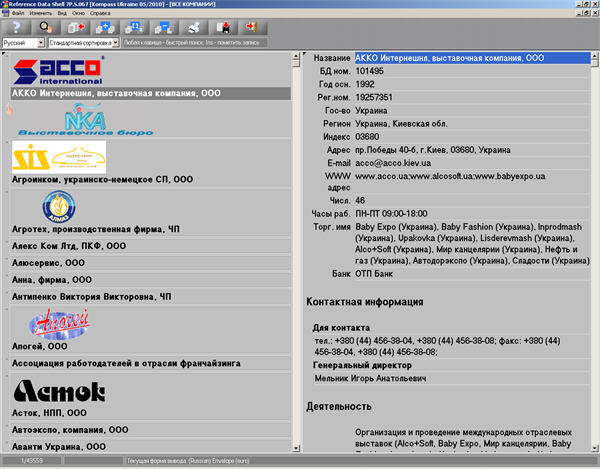The width and height of the screenshot is (600, 469).
Task: Click the output form status bar entry
Action: pos(188,461)
